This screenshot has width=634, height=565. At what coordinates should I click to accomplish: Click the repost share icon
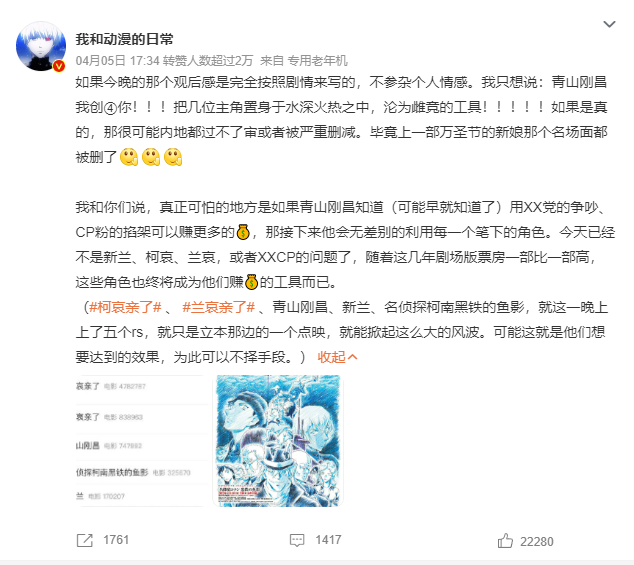point(85,540)
